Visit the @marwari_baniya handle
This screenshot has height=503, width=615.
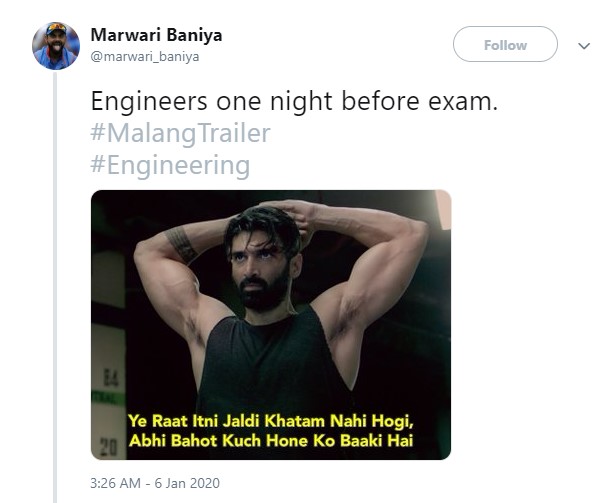[145, 57]
